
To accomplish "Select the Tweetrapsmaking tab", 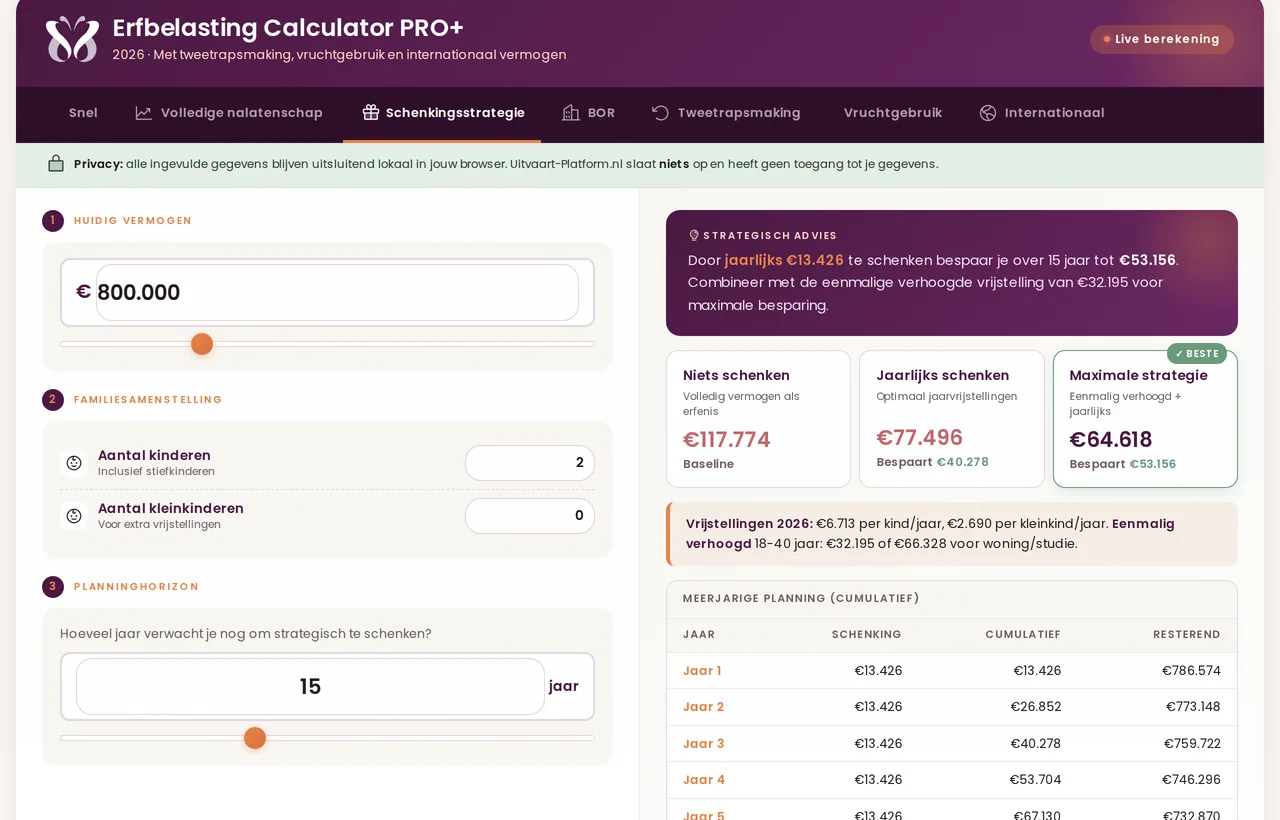I will [726, 113].
